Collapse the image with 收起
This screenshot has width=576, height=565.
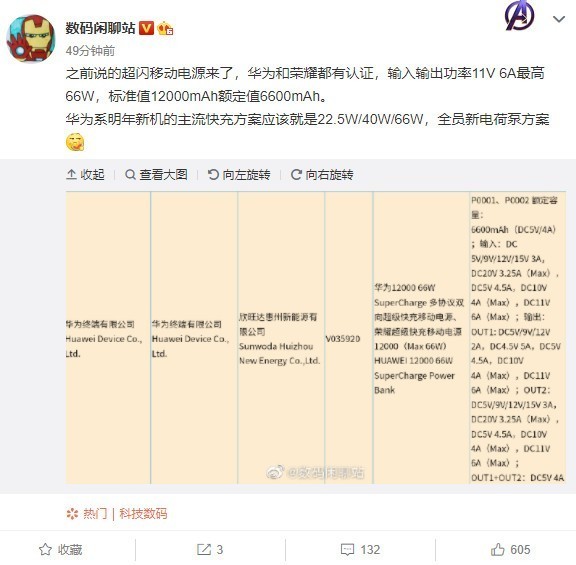pos(85,174)
